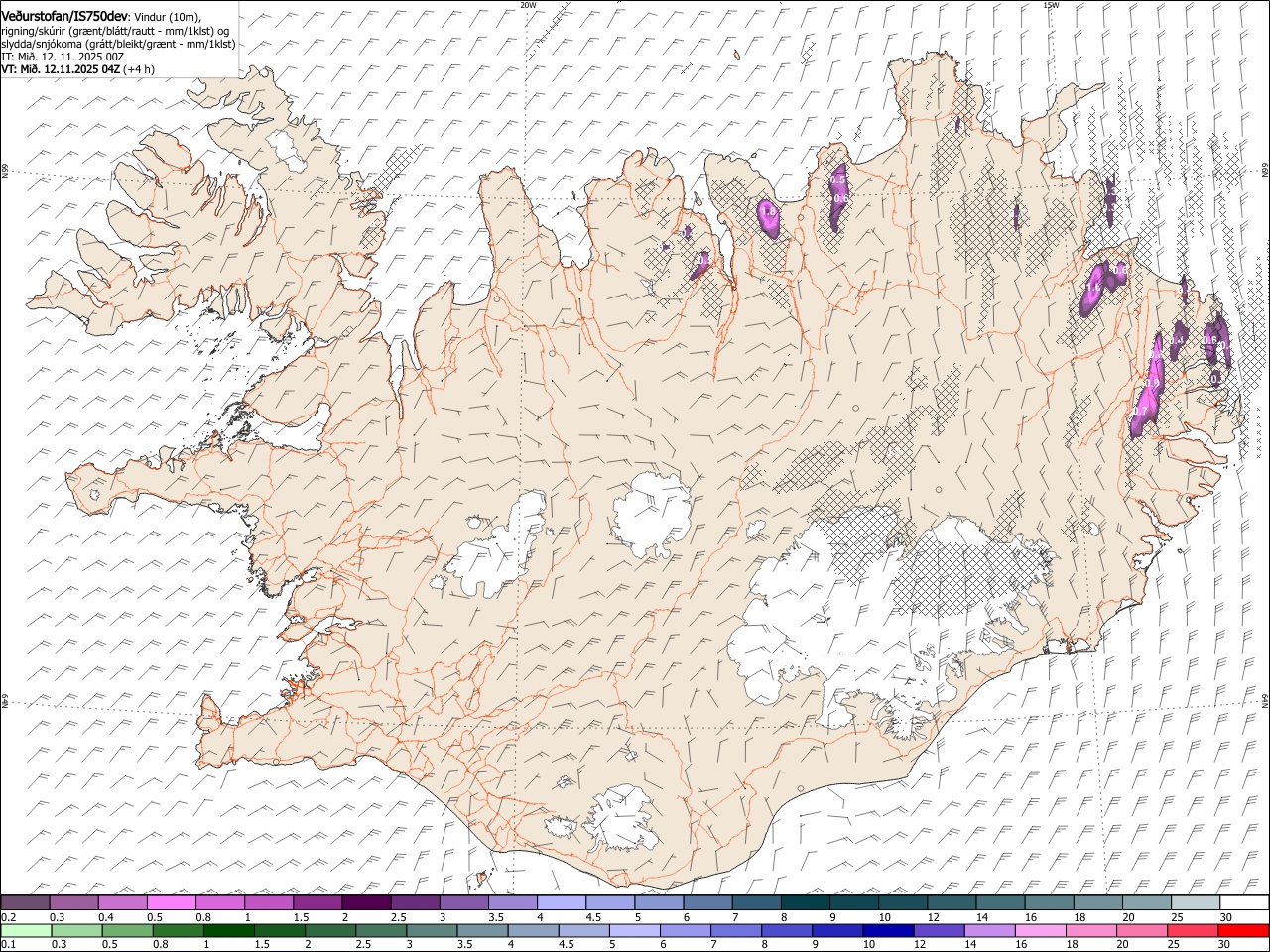1270x952 pixels.
Task: Click the 0.1 label in the bottom legend row
Action: 9,945
